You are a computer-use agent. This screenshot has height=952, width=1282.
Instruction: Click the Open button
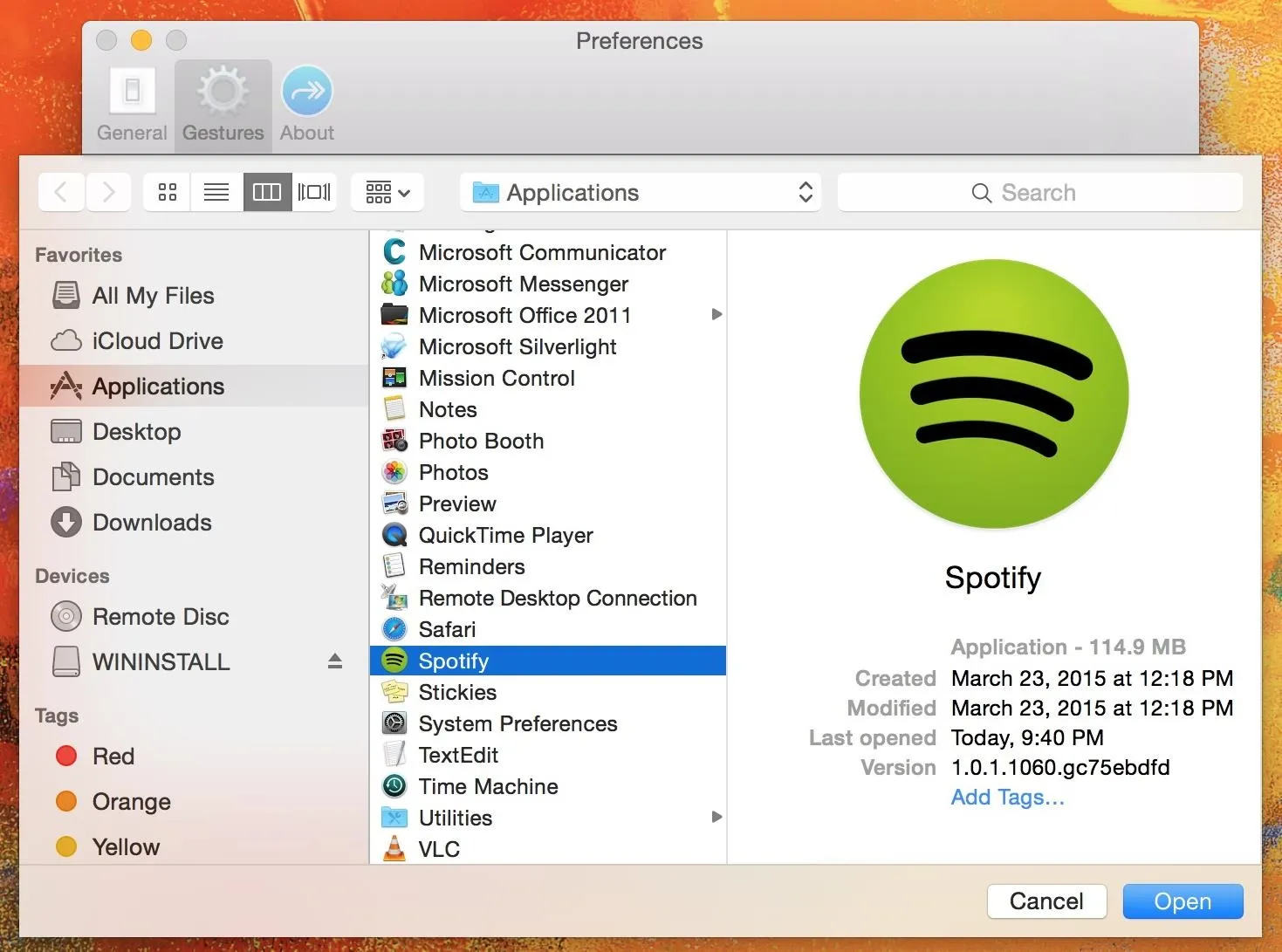pyautogui.click(x=1183, y=901)
